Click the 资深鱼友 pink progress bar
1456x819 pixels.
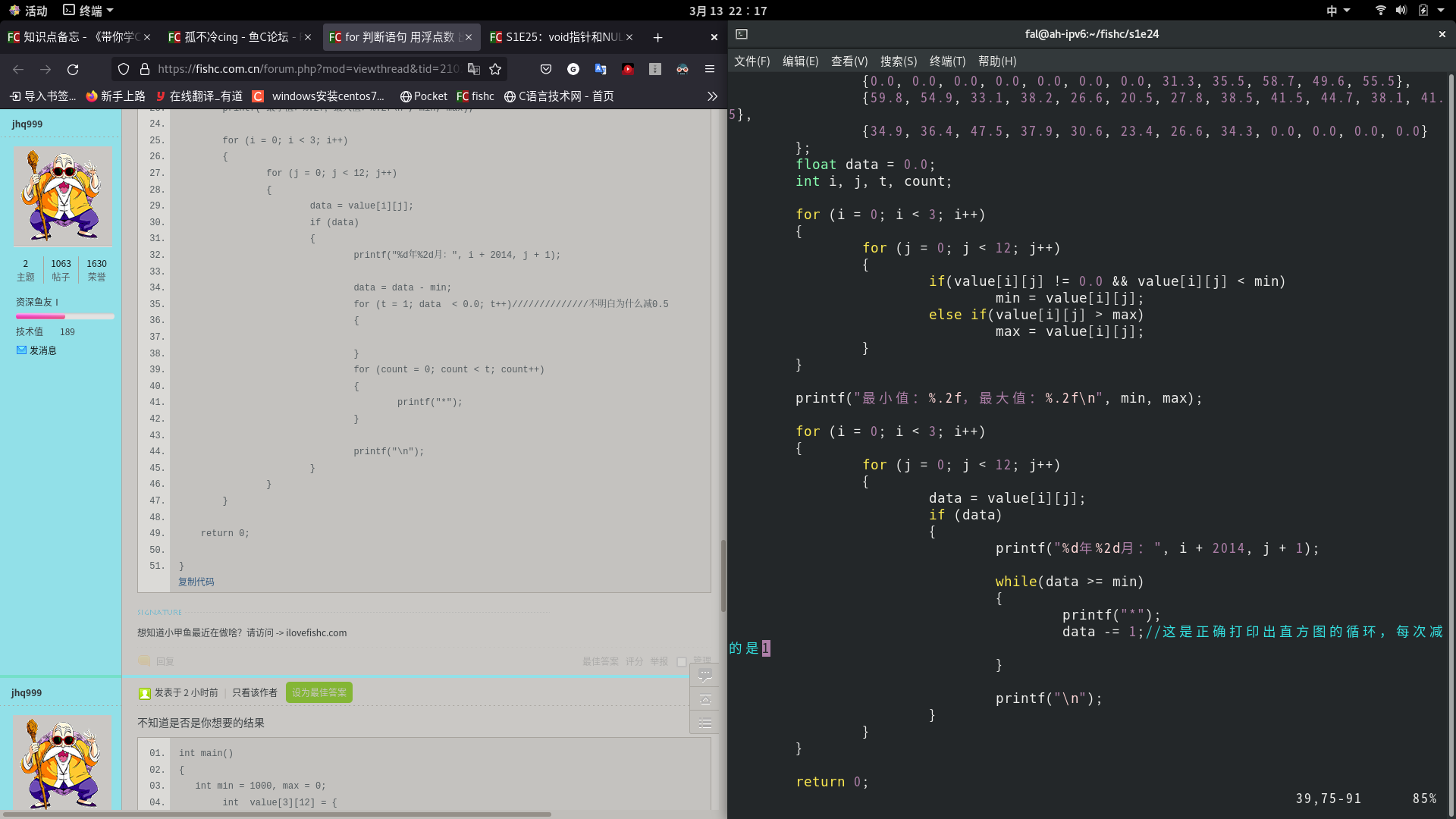click(x=64, y=317)
